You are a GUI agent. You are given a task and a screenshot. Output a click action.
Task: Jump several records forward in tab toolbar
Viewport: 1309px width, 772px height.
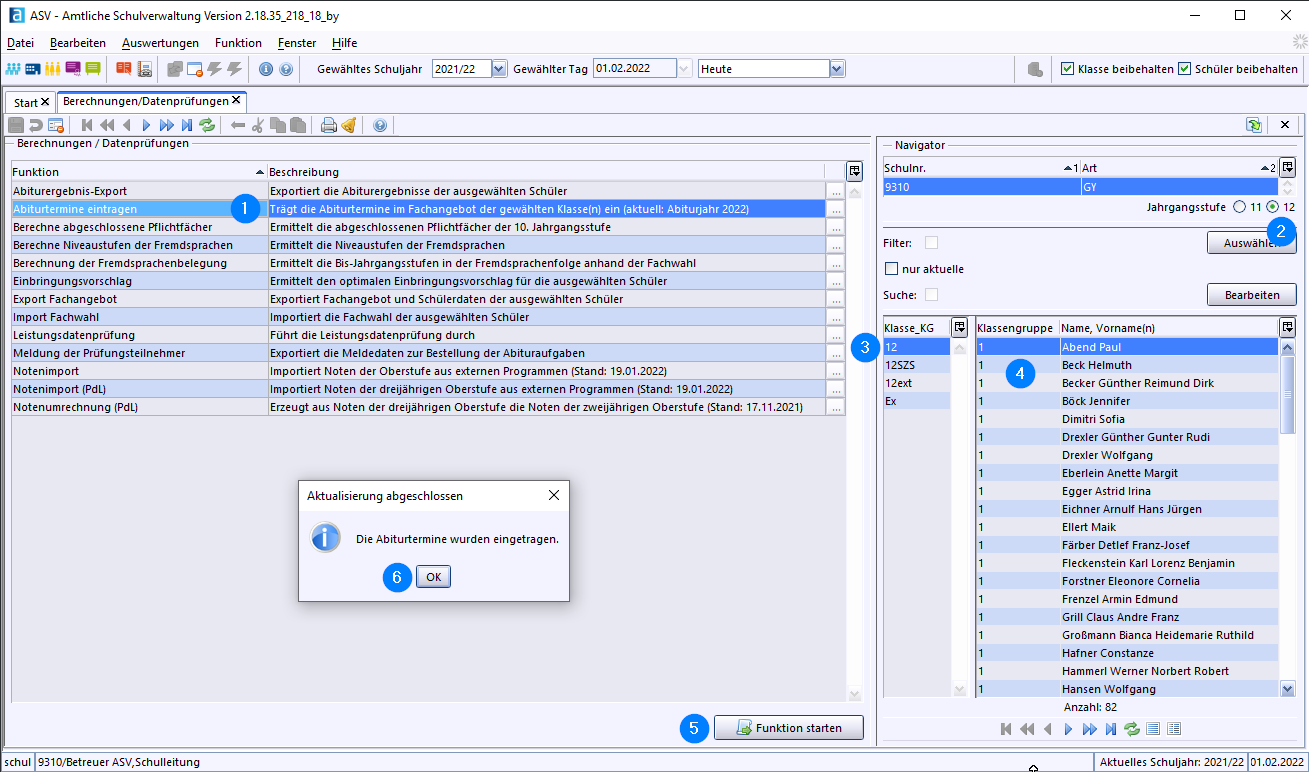pyautogui.click(x=167, y=125)
